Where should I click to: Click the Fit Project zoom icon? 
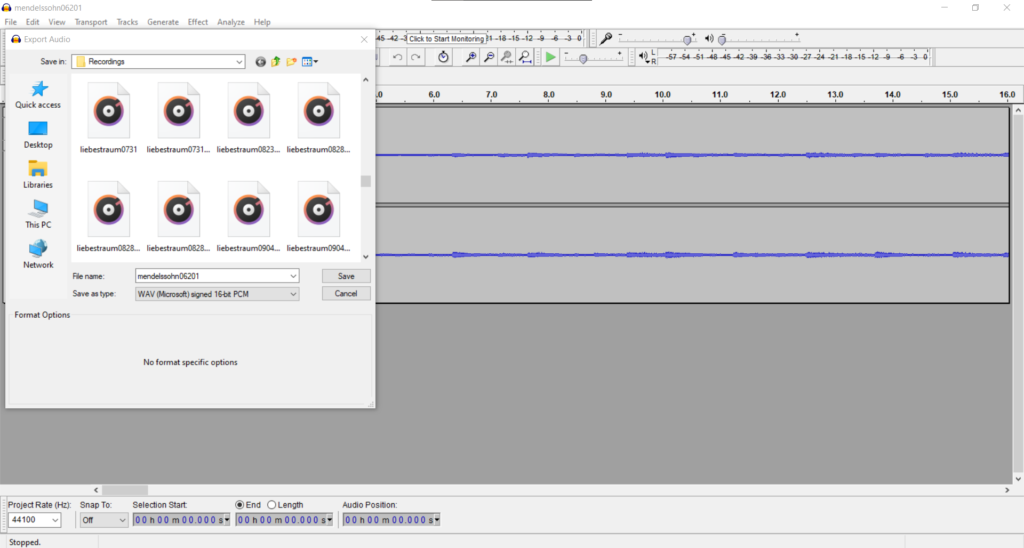coord(525,58)
